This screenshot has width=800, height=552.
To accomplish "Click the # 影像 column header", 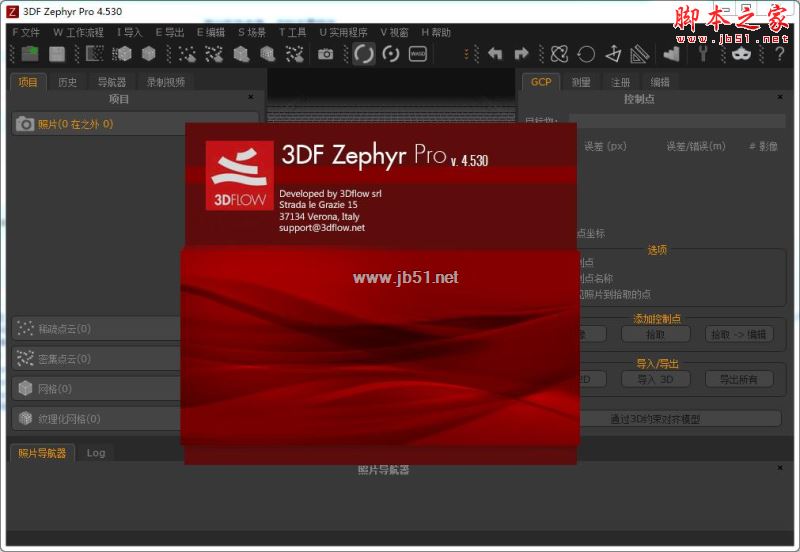I will coord(763,146).
